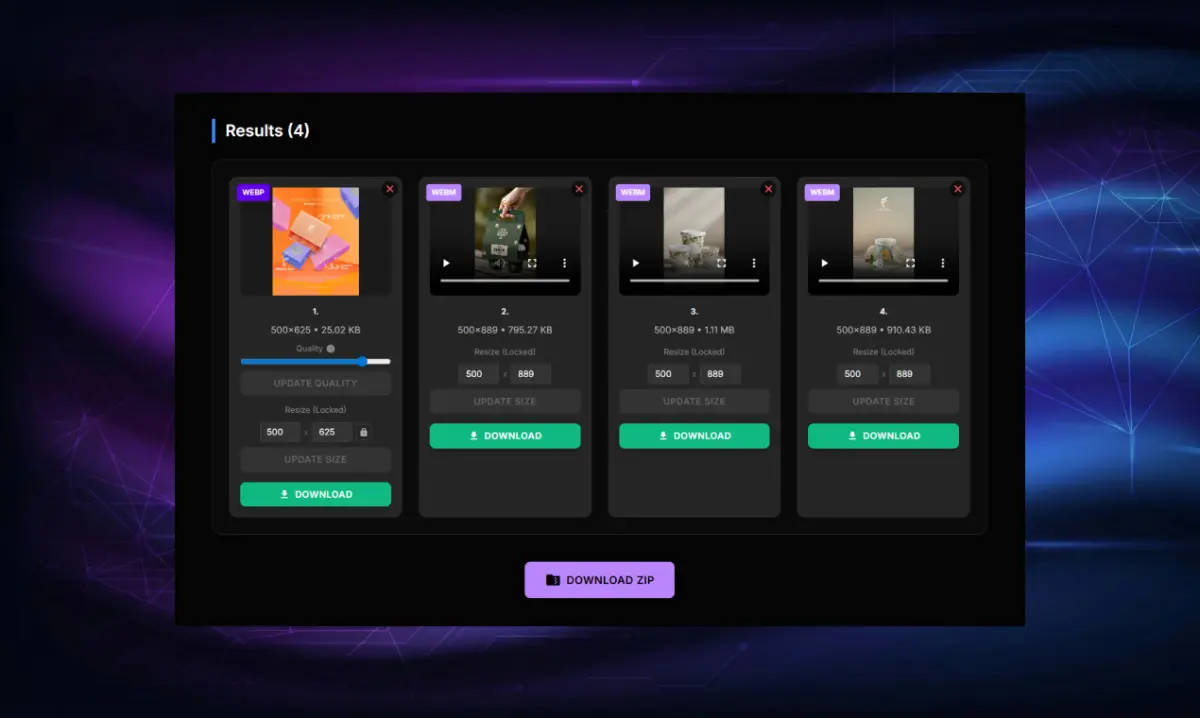
Task: Play the third video result
Action: [635, 262]
